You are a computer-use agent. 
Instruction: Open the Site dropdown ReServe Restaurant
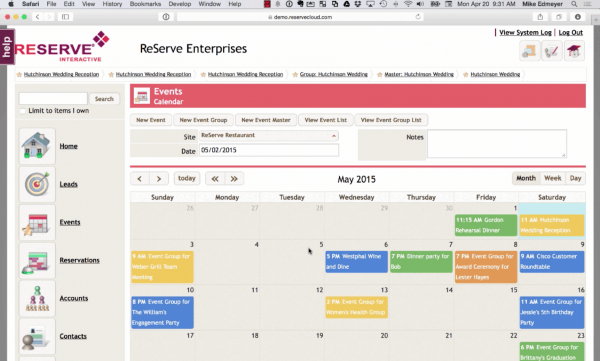(269, 136)
